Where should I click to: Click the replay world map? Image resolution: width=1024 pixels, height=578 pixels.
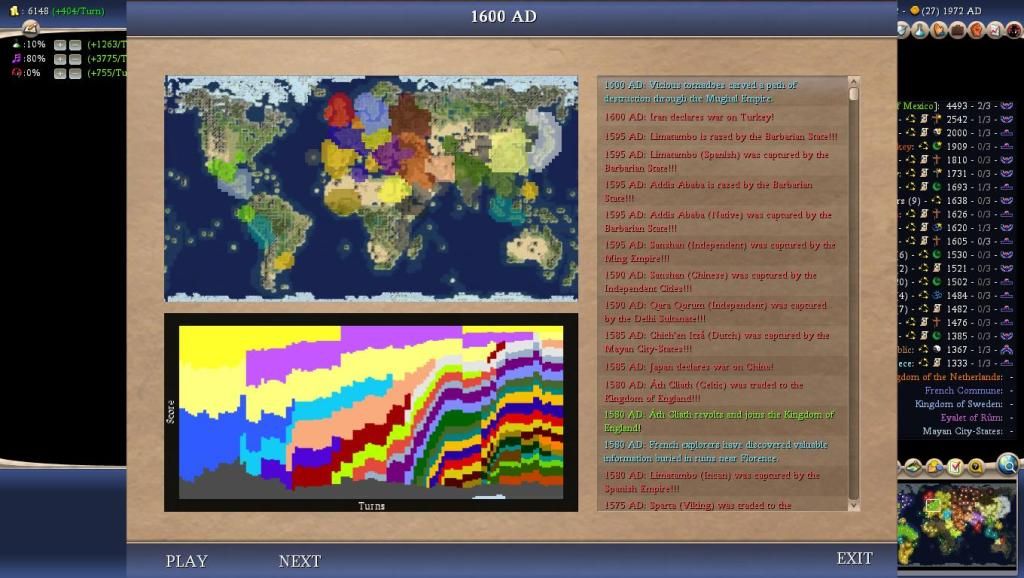[371, 188]
